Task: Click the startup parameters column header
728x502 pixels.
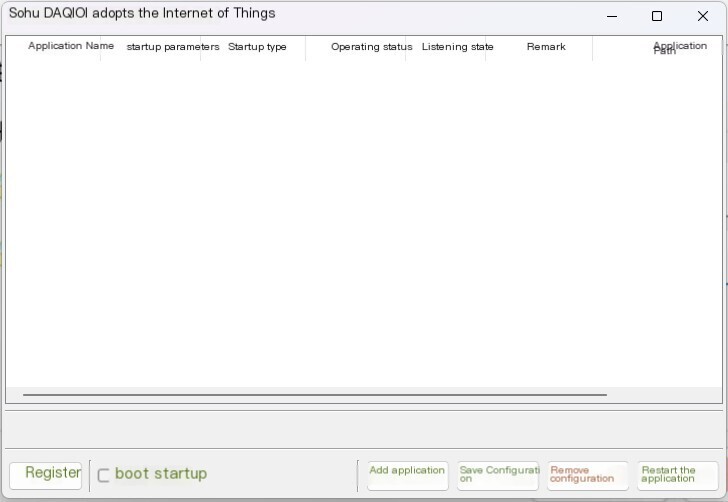Action: tap(150, 48)
